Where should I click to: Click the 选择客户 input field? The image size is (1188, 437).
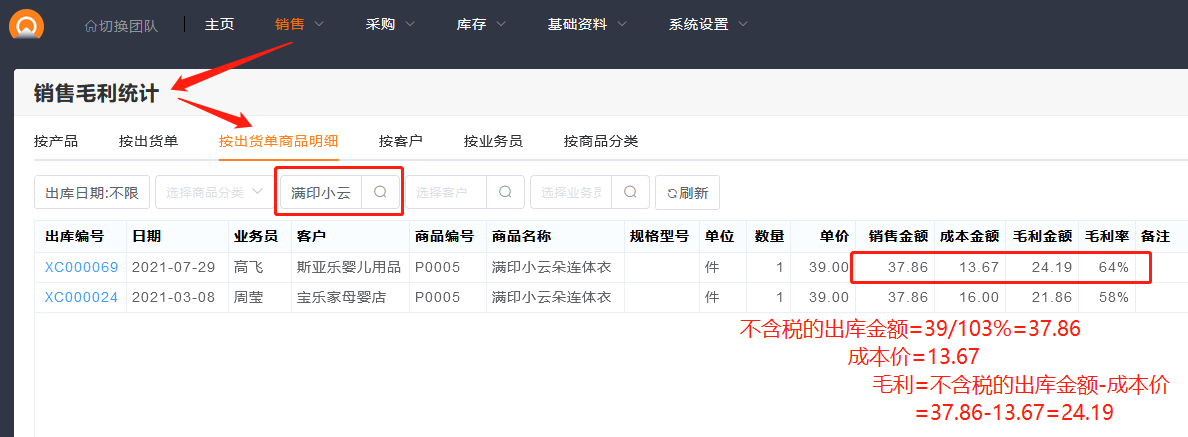click(x=447, y=192)
